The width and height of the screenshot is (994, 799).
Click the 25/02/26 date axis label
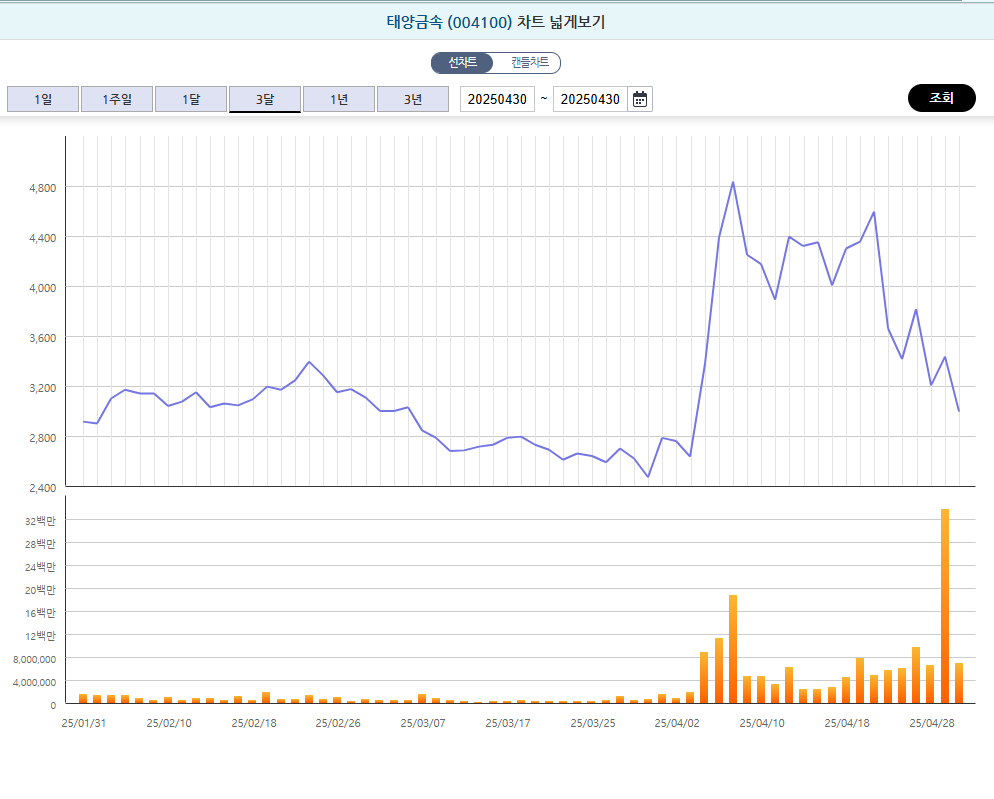pos(338,723)
